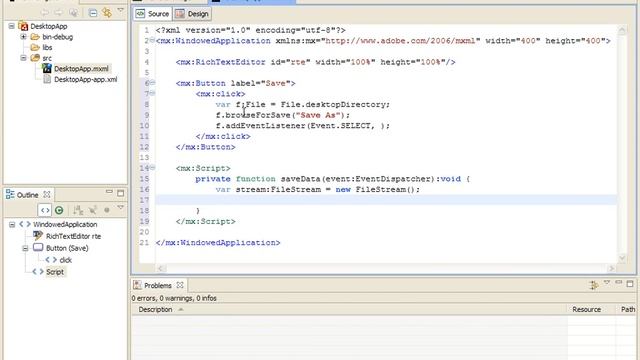Image resolution: width=640 pixels, height=360 pixels.
Task: Toggle the hide non-public members icon in Outline
Action: pos(93,210)
